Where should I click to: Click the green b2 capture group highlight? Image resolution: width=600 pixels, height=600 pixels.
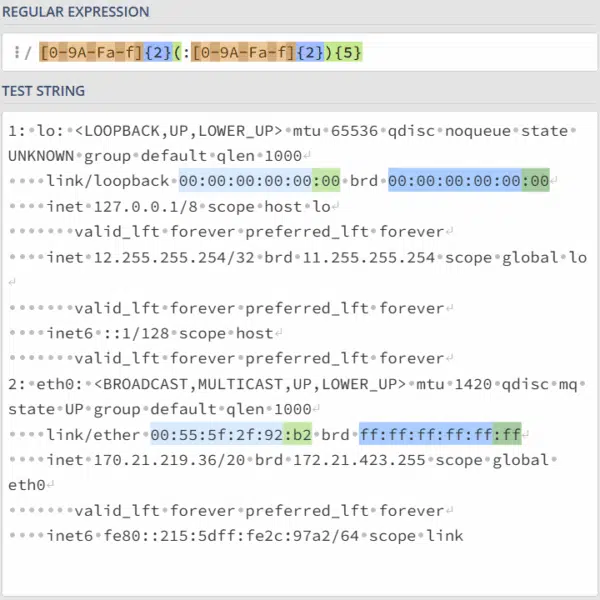299,435
